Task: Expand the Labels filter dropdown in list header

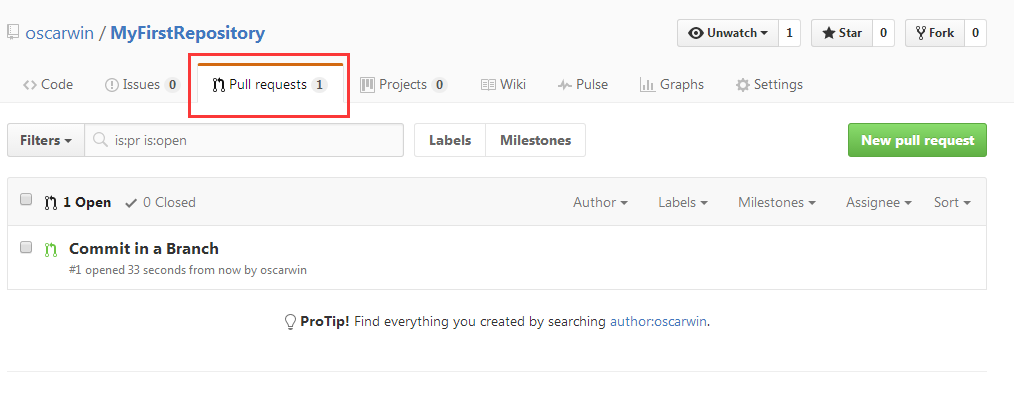Action: click(683, 202)
